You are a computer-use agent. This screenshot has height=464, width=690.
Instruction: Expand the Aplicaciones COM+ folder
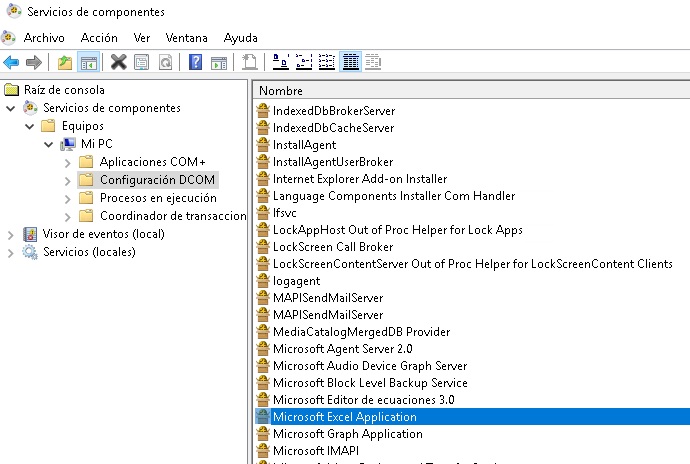point(67,162)
